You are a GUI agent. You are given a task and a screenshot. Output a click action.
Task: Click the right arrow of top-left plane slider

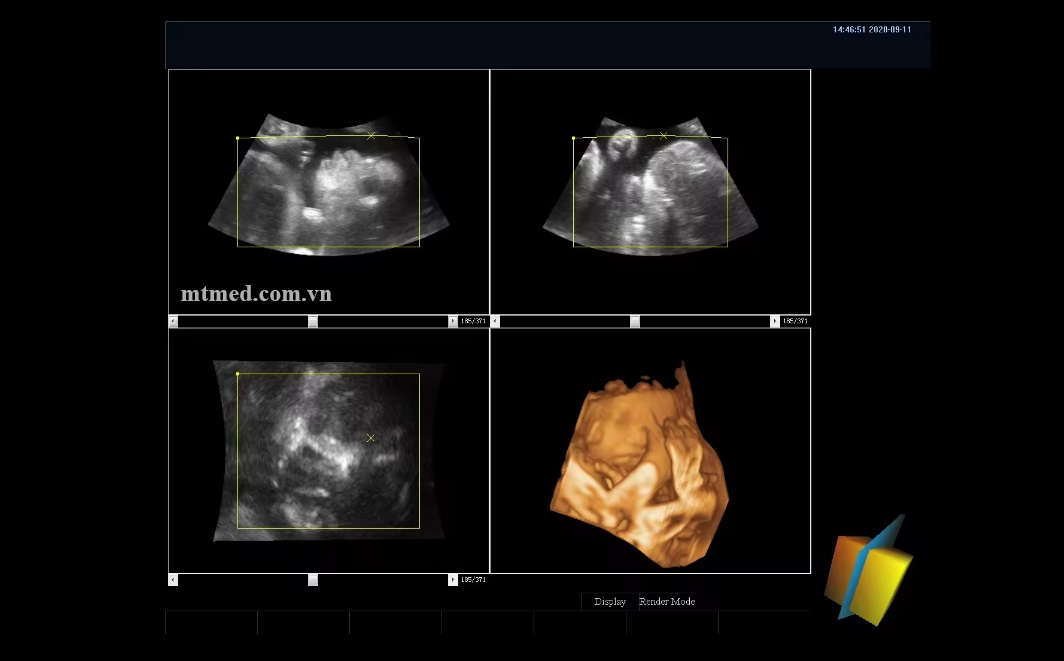click(453, 321)
